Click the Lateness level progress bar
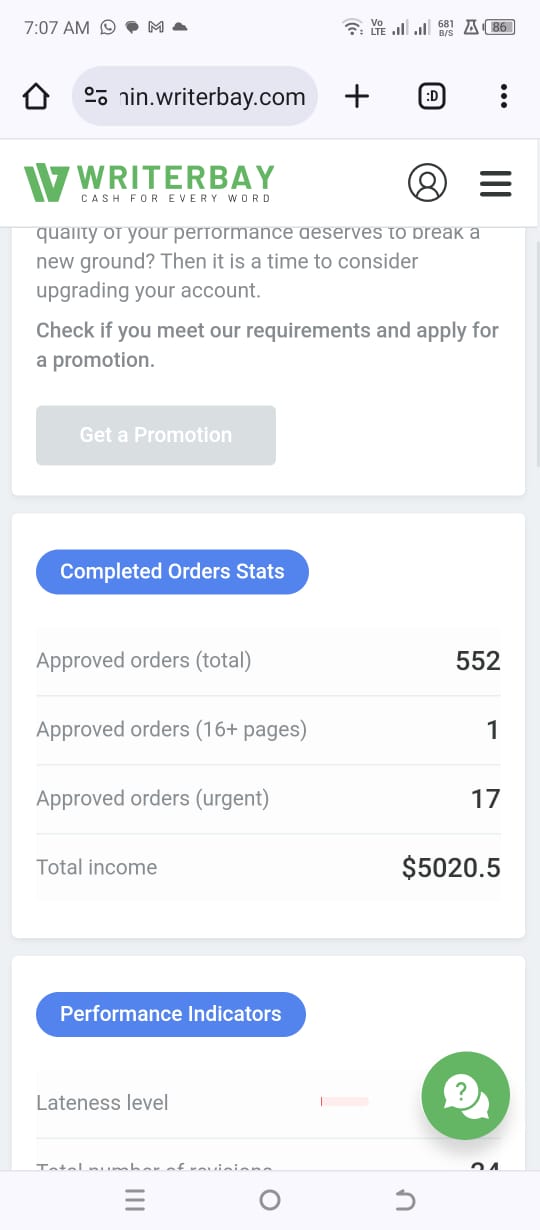Image resolution: width=540 pixels, height=1230 pixels. coord(344,1102)
